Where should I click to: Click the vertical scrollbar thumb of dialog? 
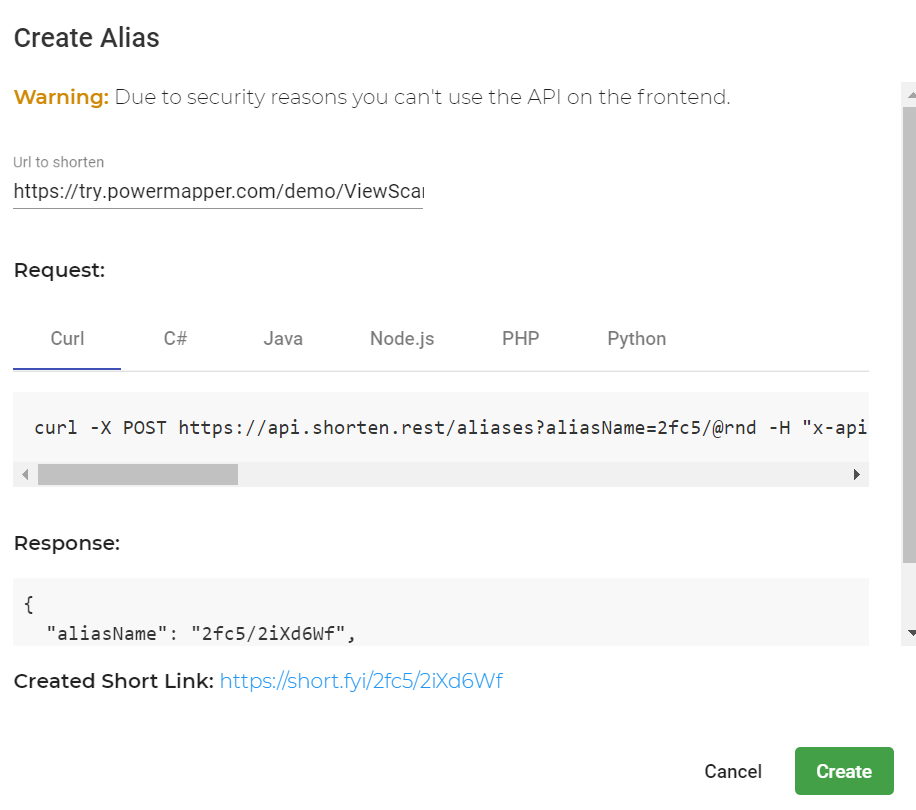tap(910, 335)
